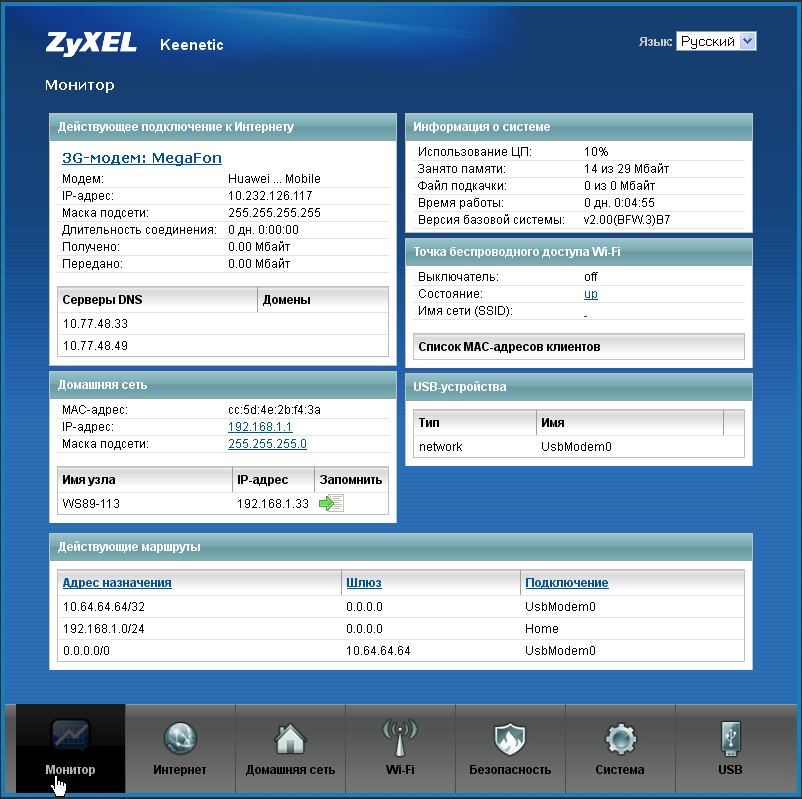802x799 pixels.
Task: Open the Интернет globe icon
Action: click(x=180, y=740)
